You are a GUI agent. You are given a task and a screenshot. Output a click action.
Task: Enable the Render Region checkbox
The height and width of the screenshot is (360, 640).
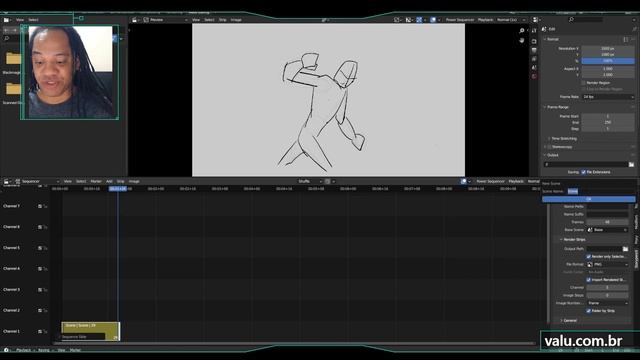click(x=583, y=82)
